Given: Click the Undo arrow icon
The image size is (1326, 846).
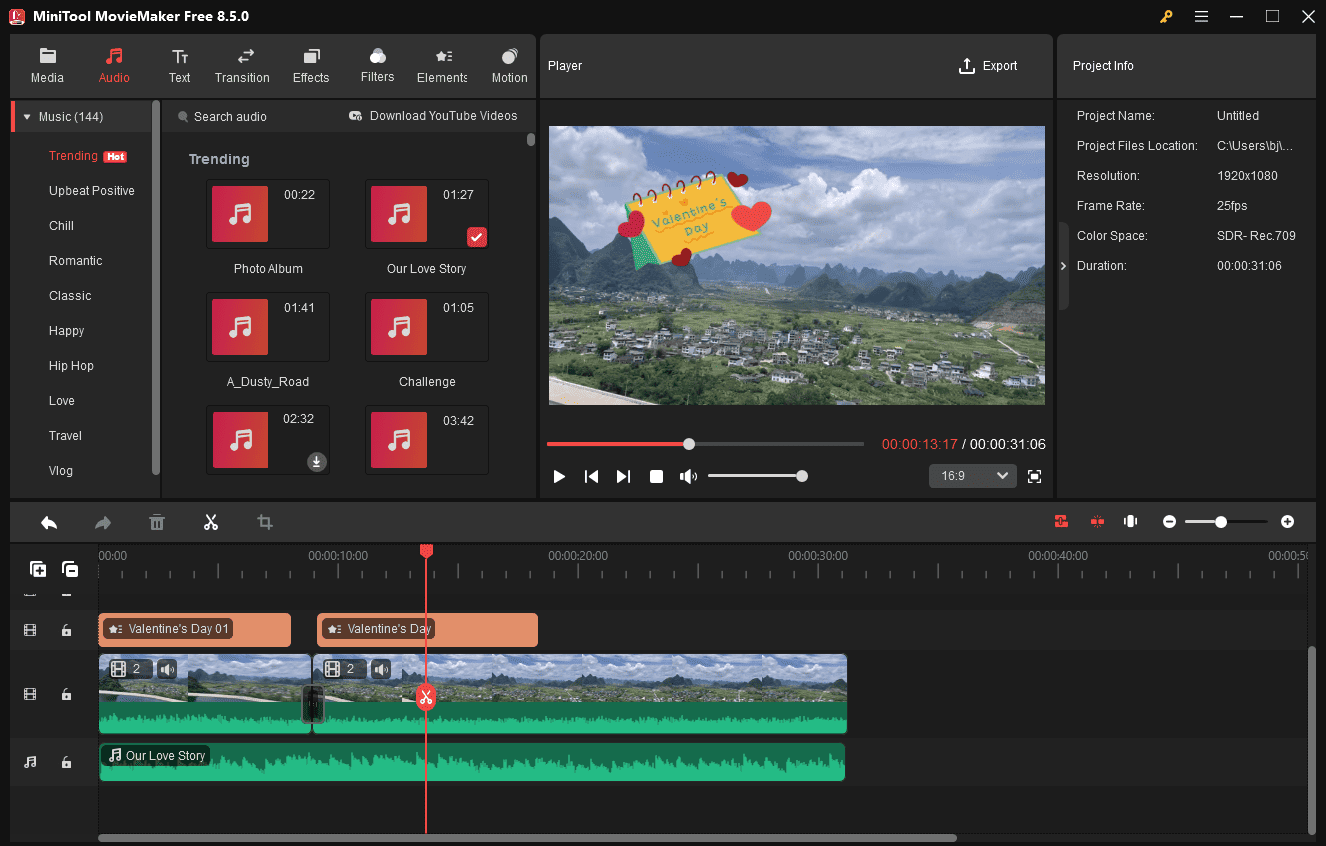Looking at the screenshot, I should 49,522.
